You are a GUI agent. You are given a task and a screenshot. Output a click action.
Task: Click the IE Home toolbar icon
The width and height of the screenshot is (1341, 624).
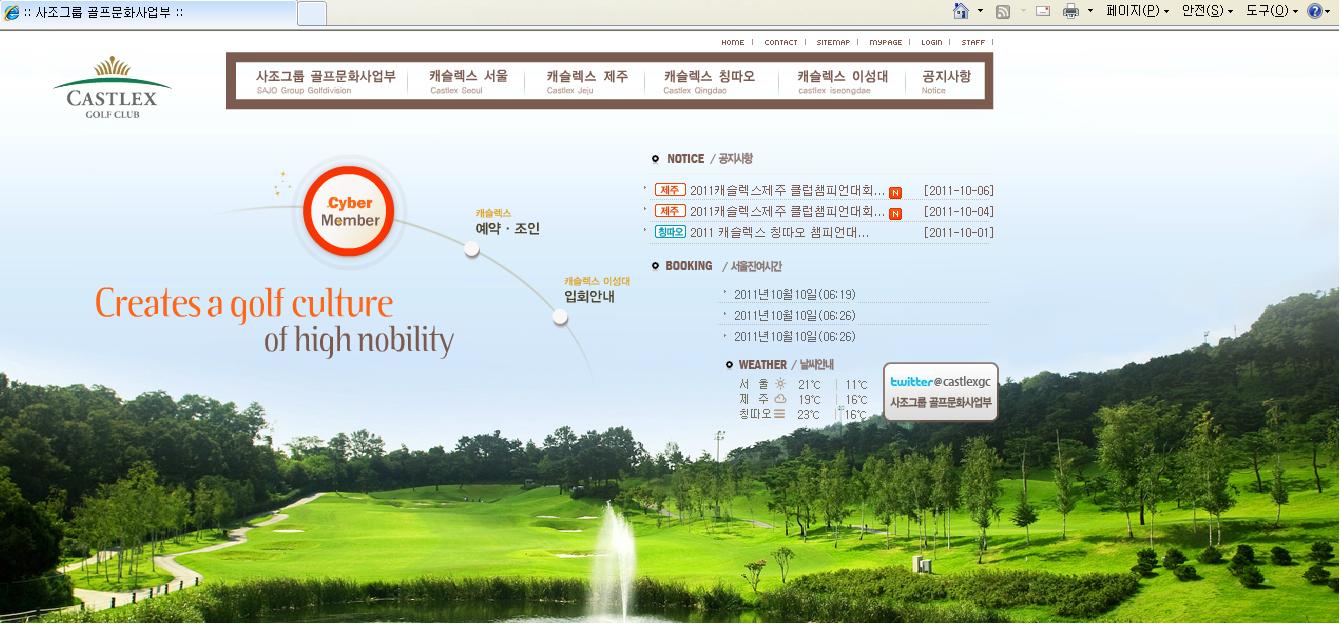[961, 11]
